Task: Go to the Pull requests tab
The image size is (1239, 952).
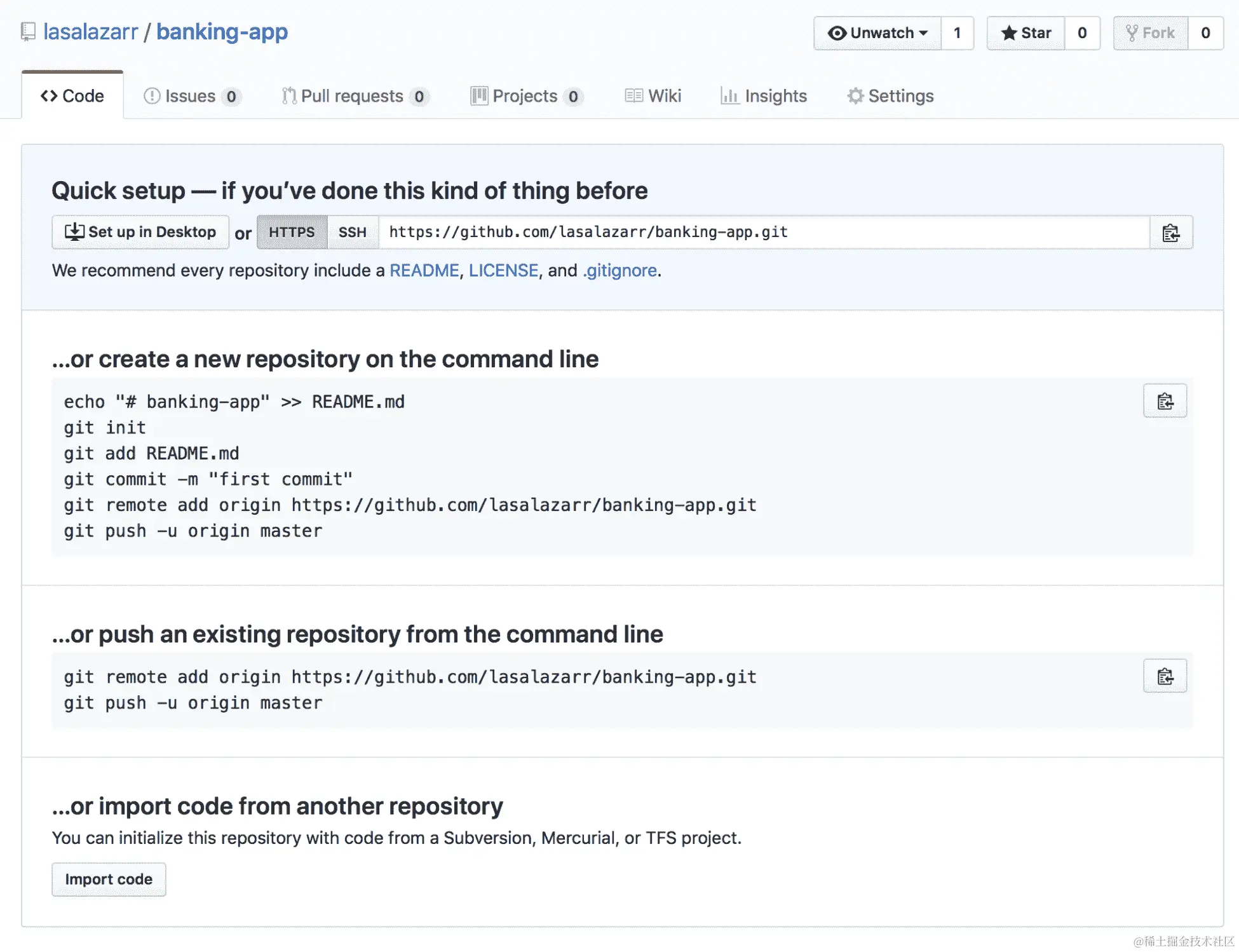Action: tap(353, 96)
